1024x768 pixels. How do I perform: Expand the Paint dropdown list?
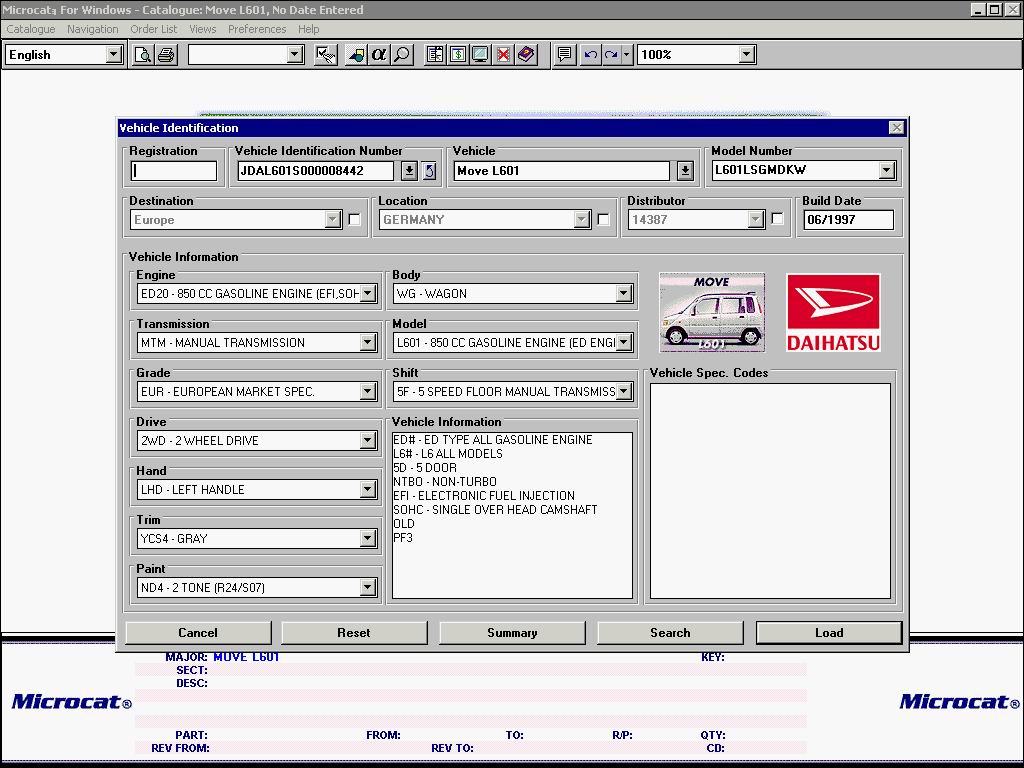[368, 588]
